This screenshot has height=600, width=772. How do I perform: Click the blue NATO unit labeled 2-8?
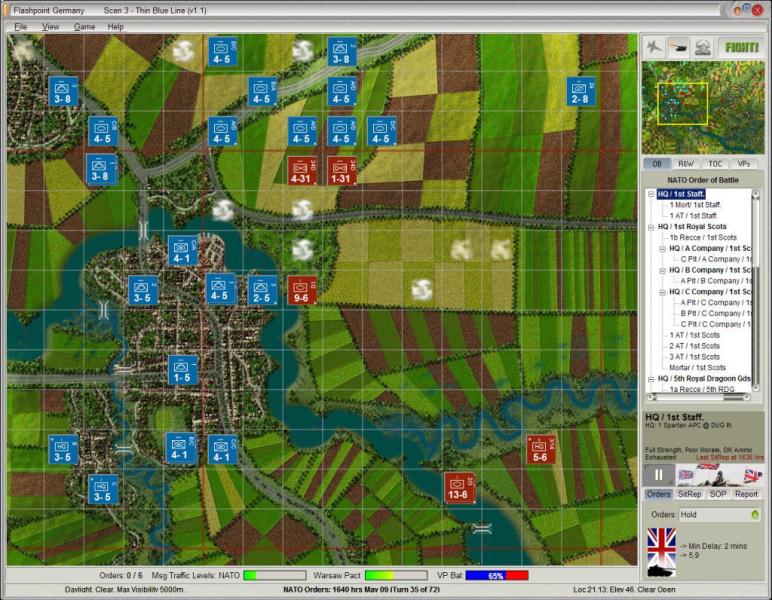(580, 91)
